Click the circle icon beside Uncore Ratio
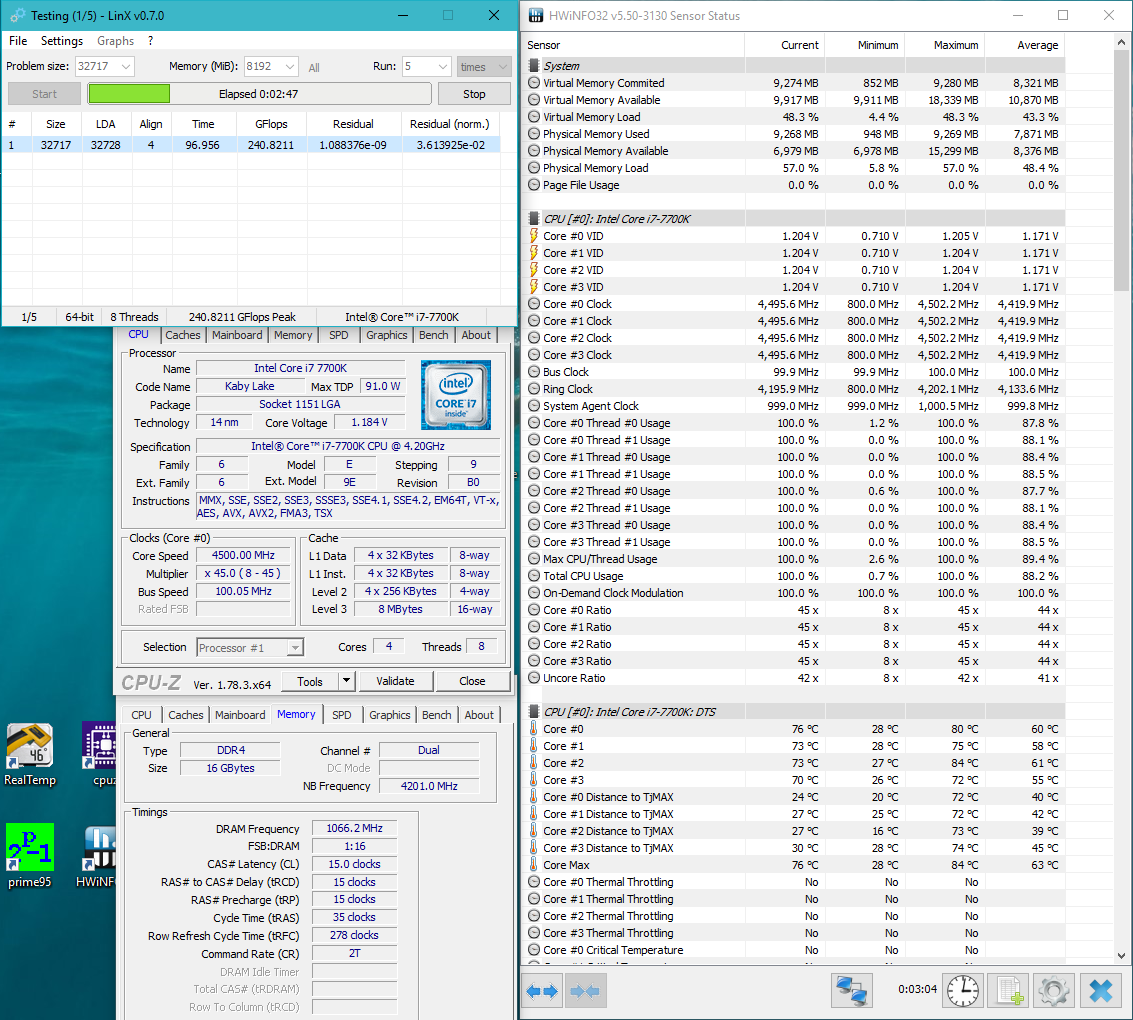Screen dimensions: 1133x1020 pos(534,678)
